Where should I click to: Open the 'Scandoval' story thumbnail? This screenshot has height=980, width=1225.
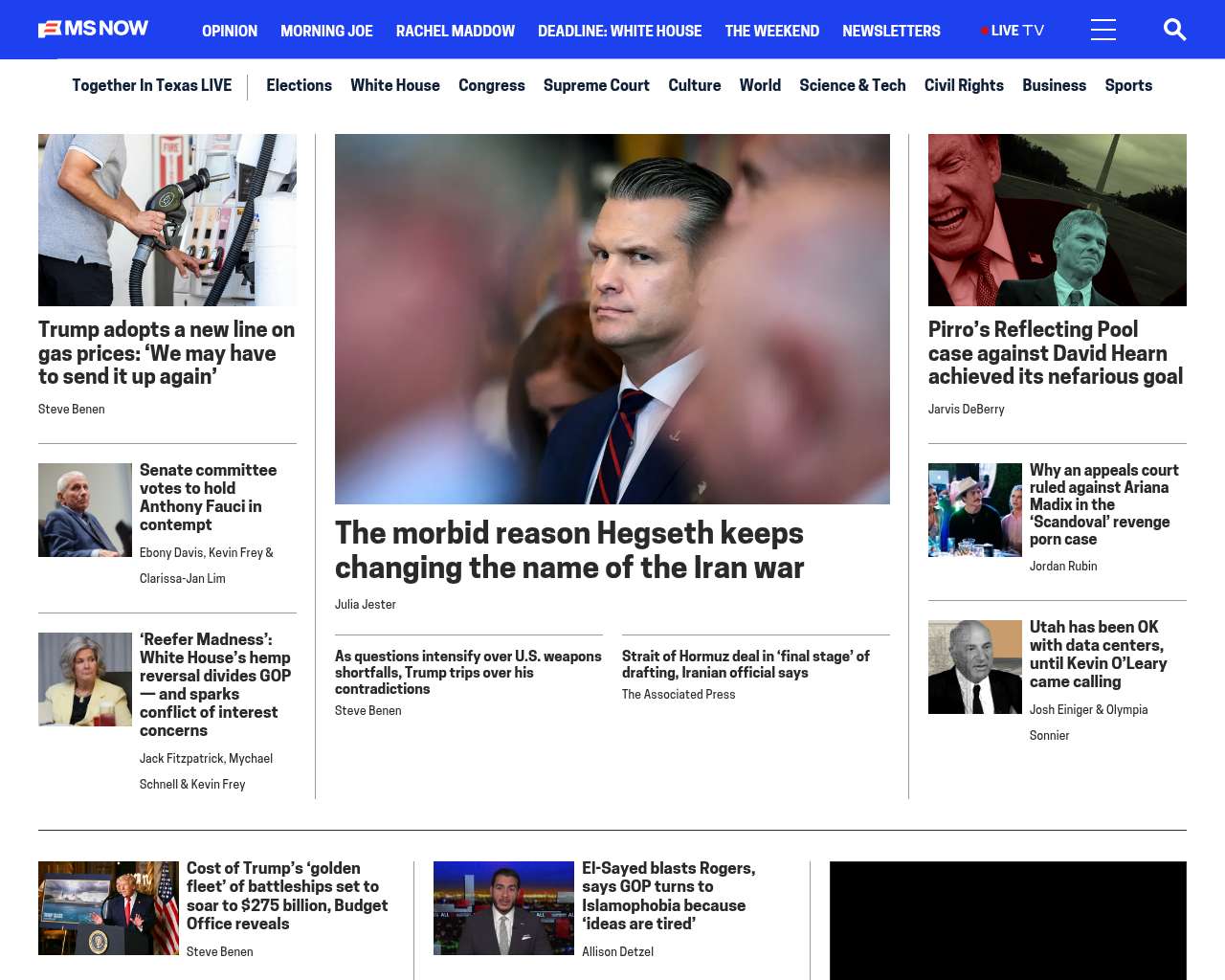[x=975, y=510]
